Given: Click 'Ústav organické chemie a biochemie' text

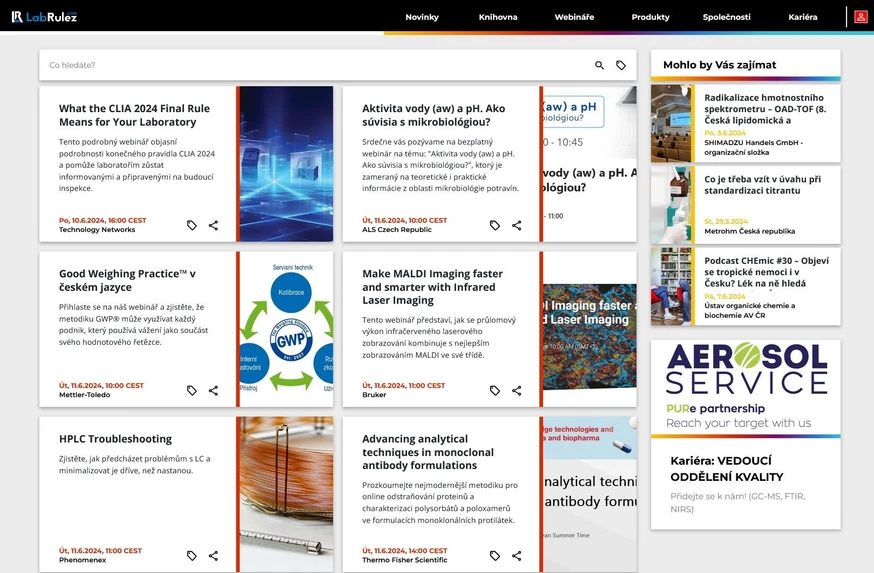Looking at the screenshot, I should (x=750, y=310).
